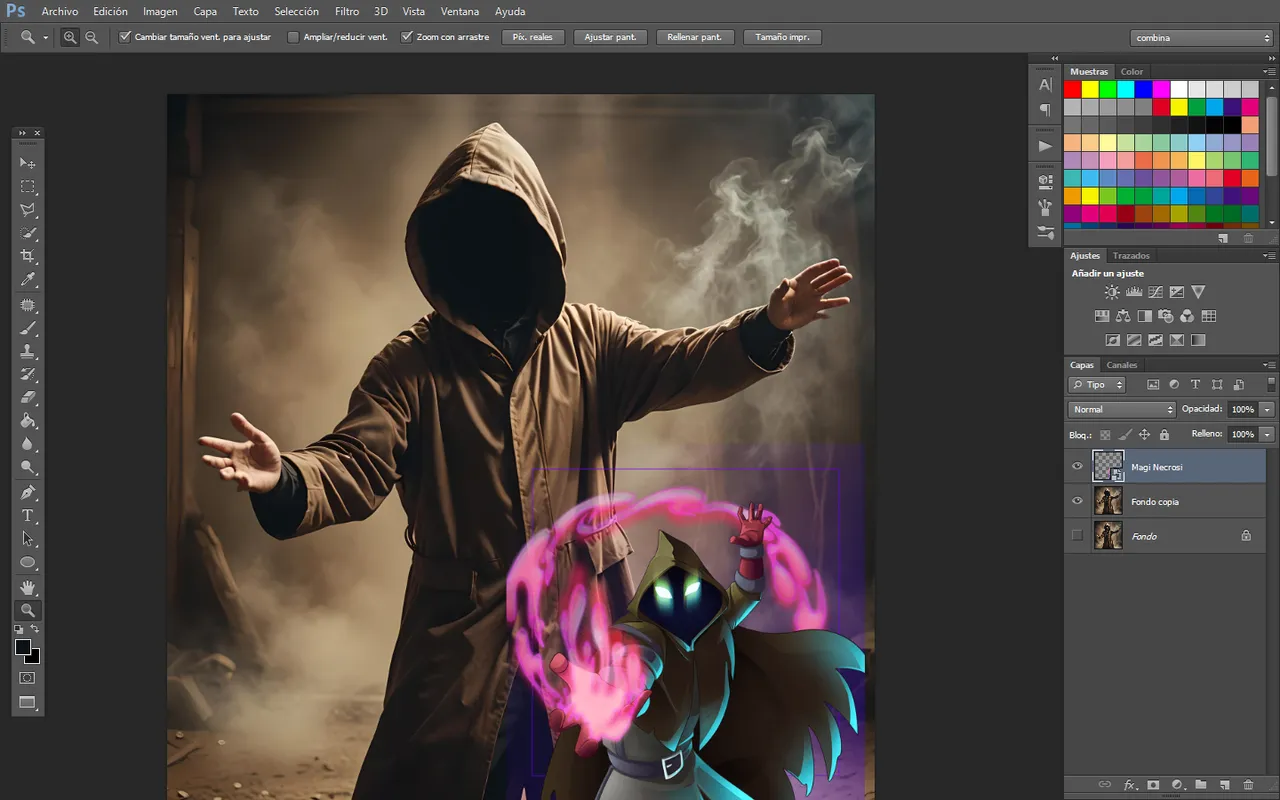Add a layer mask to layer
The height and width of the screenshot is (800, 1280).
[1153, 785]
